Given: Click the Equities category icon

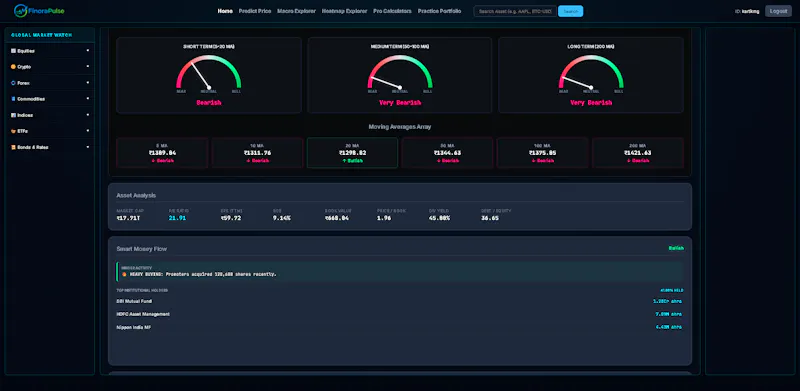Looking at the screenshot, I should click(13, 51).
